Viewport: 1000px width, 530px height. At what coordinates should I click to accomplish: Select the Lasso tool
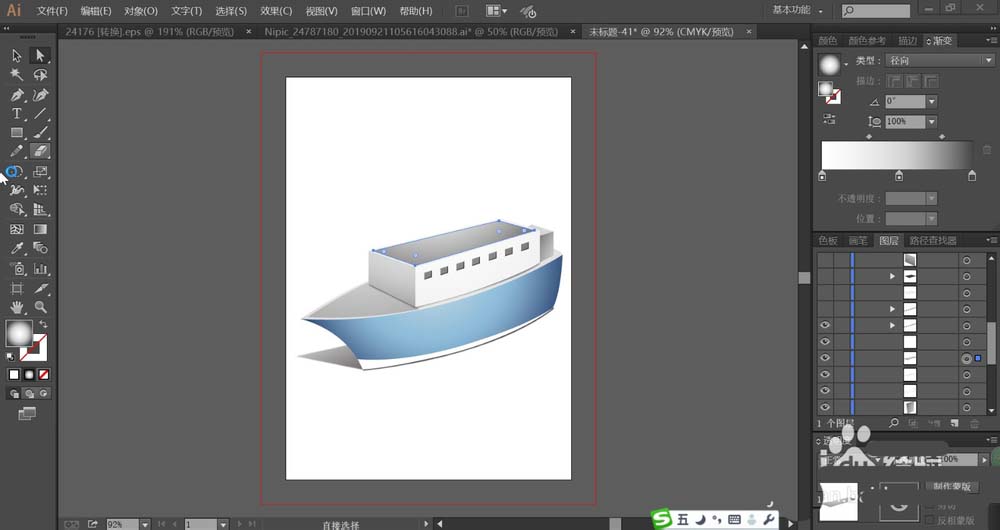(x=40, y=75)
